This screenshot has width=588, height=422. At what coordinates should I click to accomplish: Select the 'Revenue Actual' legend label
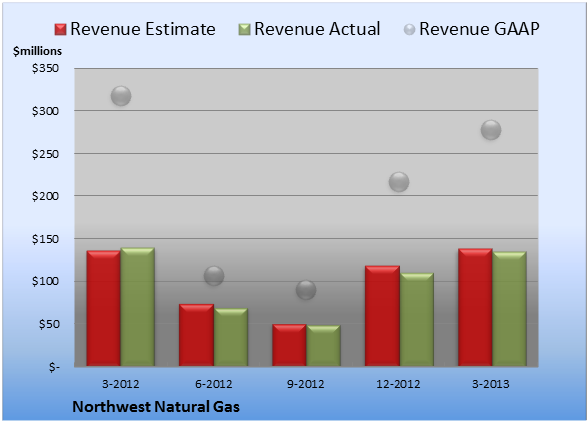[317, 29]
